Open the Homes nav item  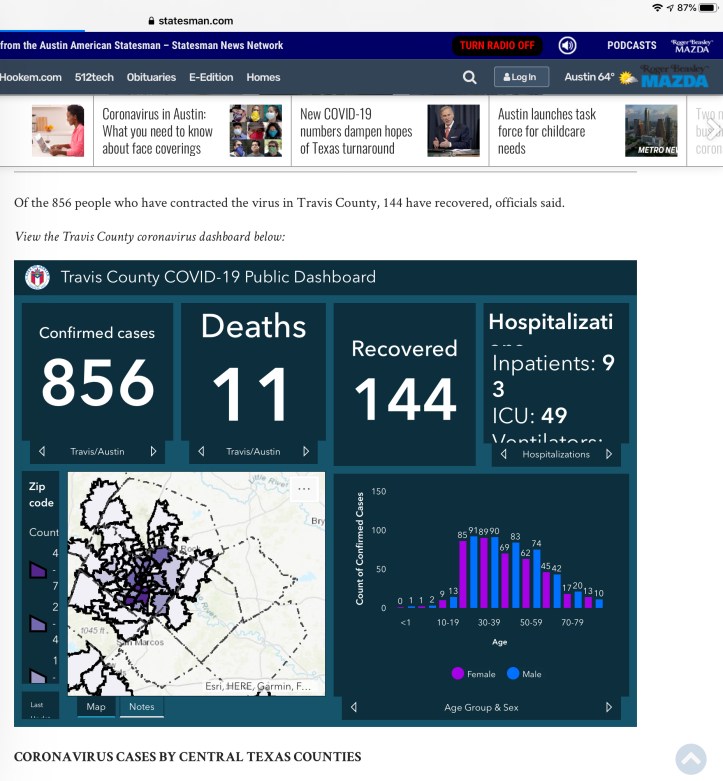coord(263,77)
